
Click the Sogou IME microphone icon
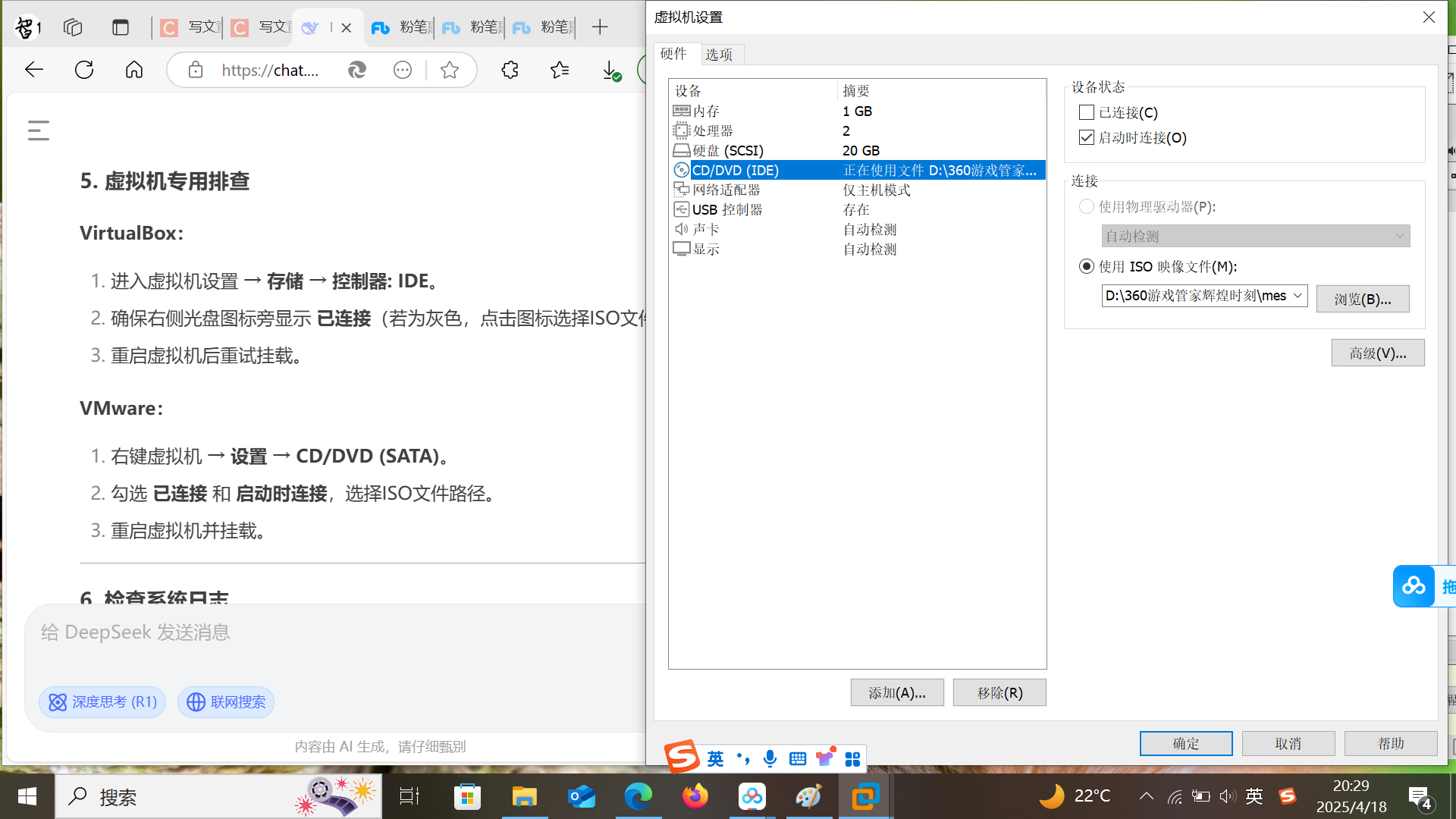tap(770, 758)
